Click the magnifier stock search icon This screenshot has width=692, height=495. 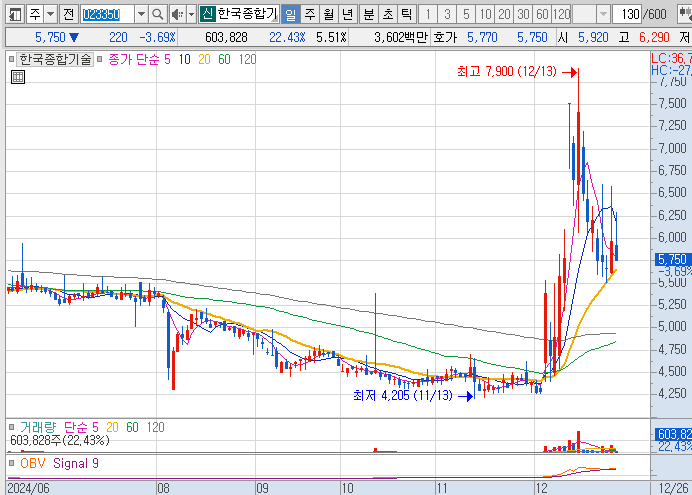pyautogui.click(x=158, y=15)
